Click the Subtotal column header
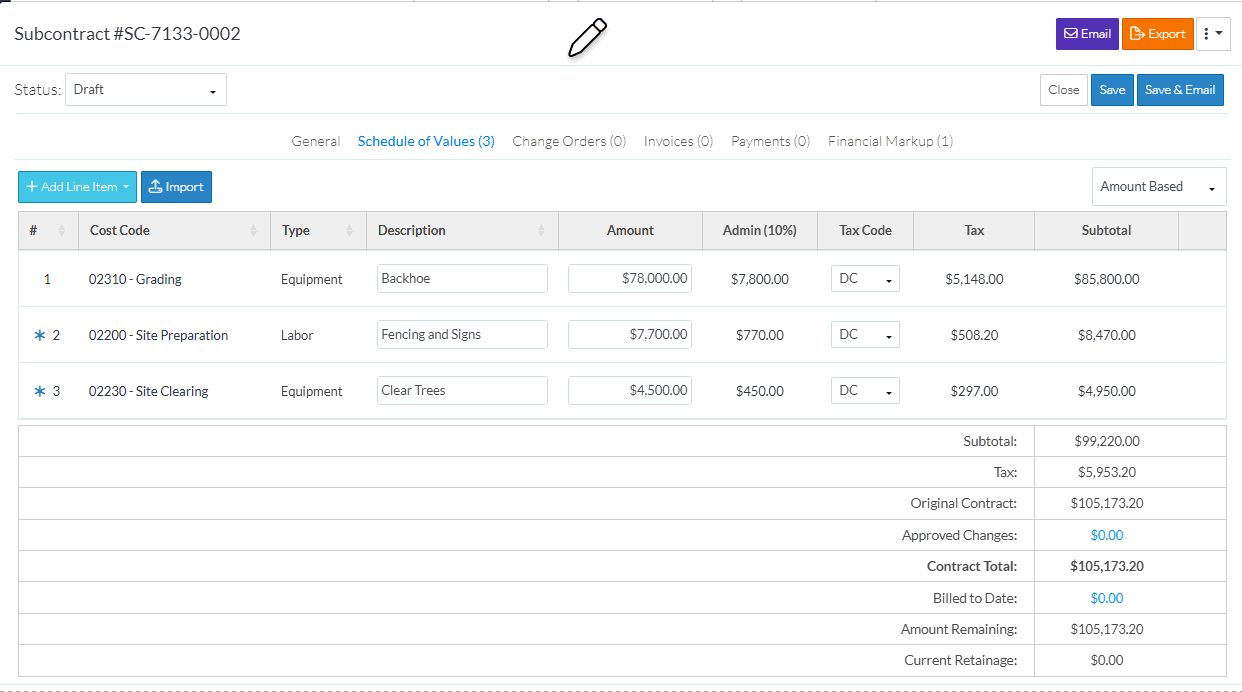1242x692 pixels. [1106, 230]
